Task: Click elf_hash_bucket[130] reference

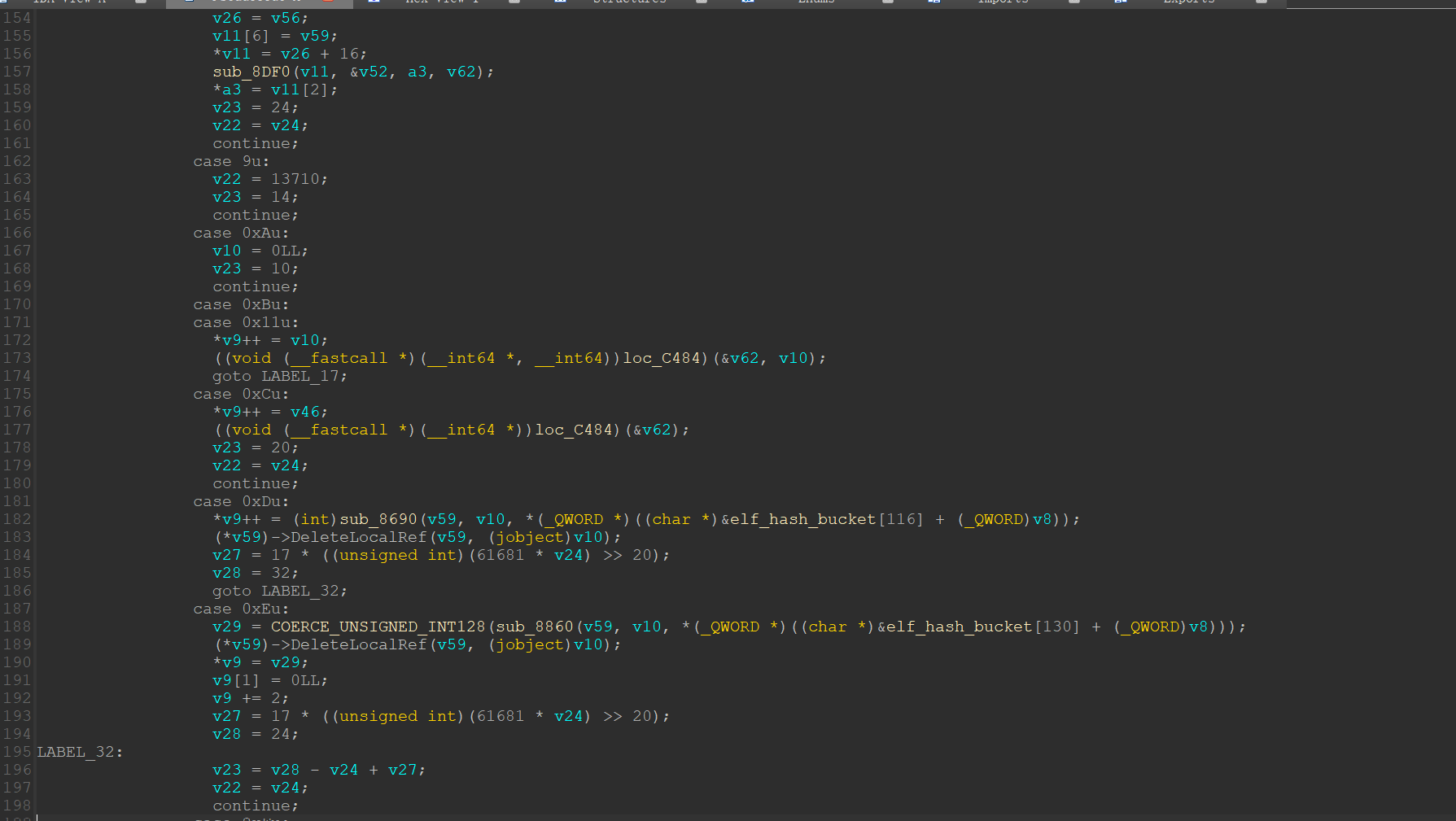Action: click(983, 627)
